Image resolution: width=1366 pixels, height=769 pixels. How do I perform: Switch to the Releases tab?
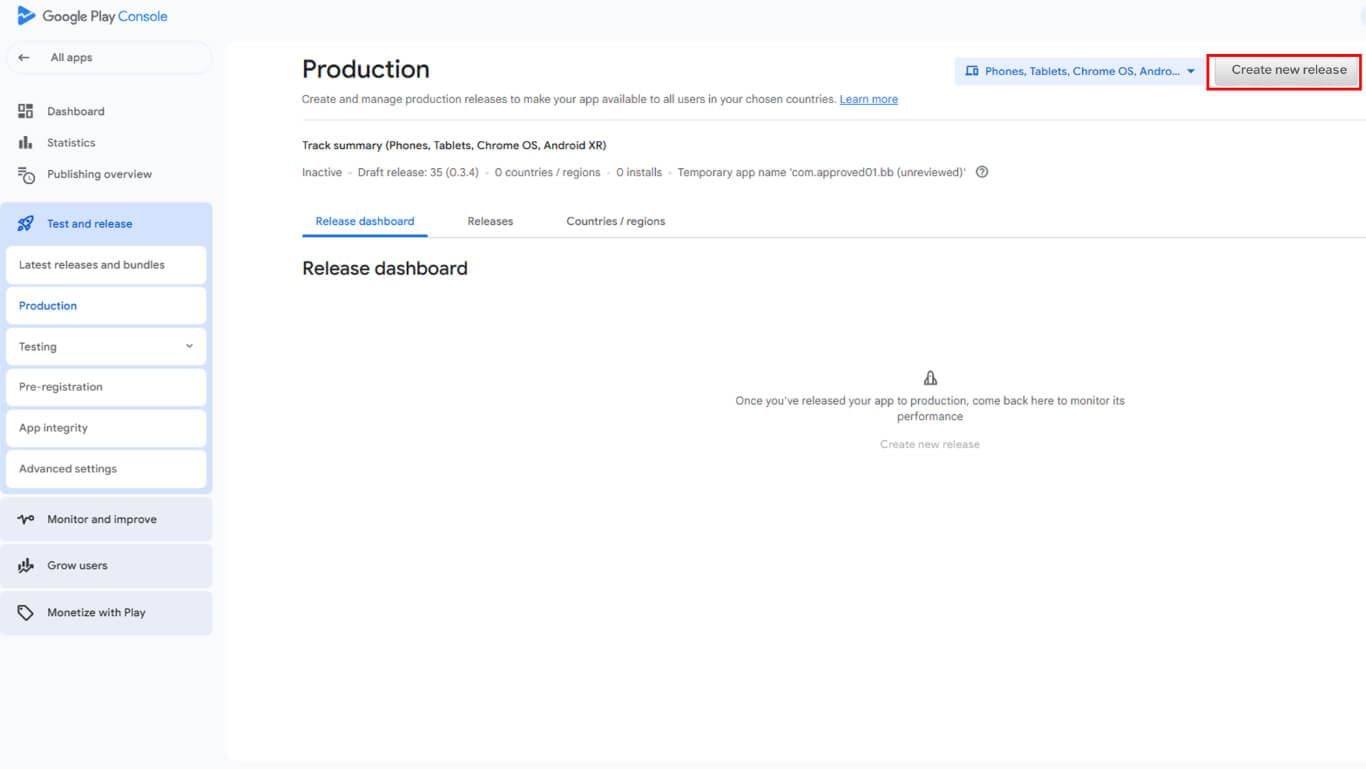tap(490, 221)
